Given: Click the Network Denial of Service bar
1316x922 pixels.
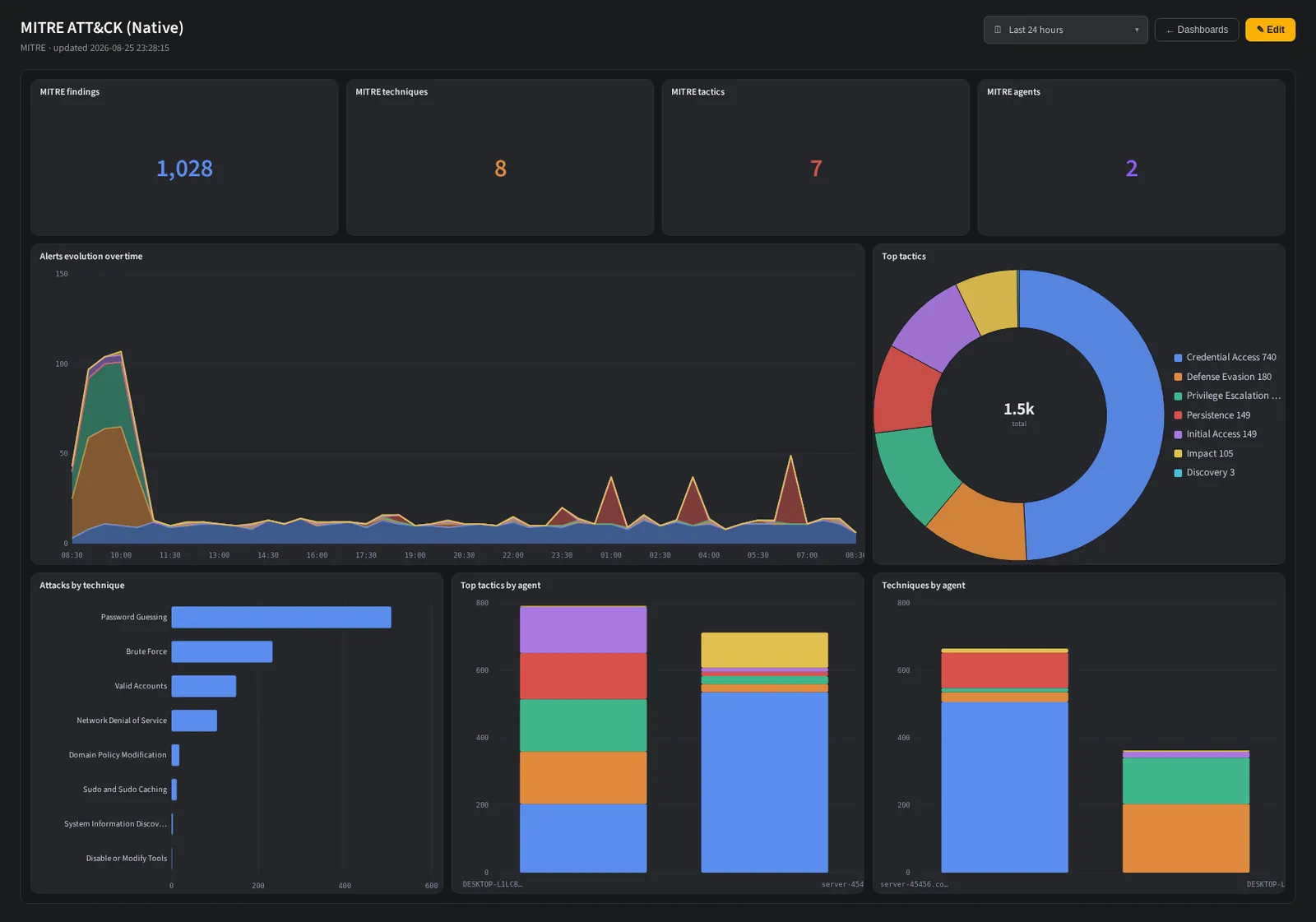Looking at the screenshot, I should click(x=194, y=720).
